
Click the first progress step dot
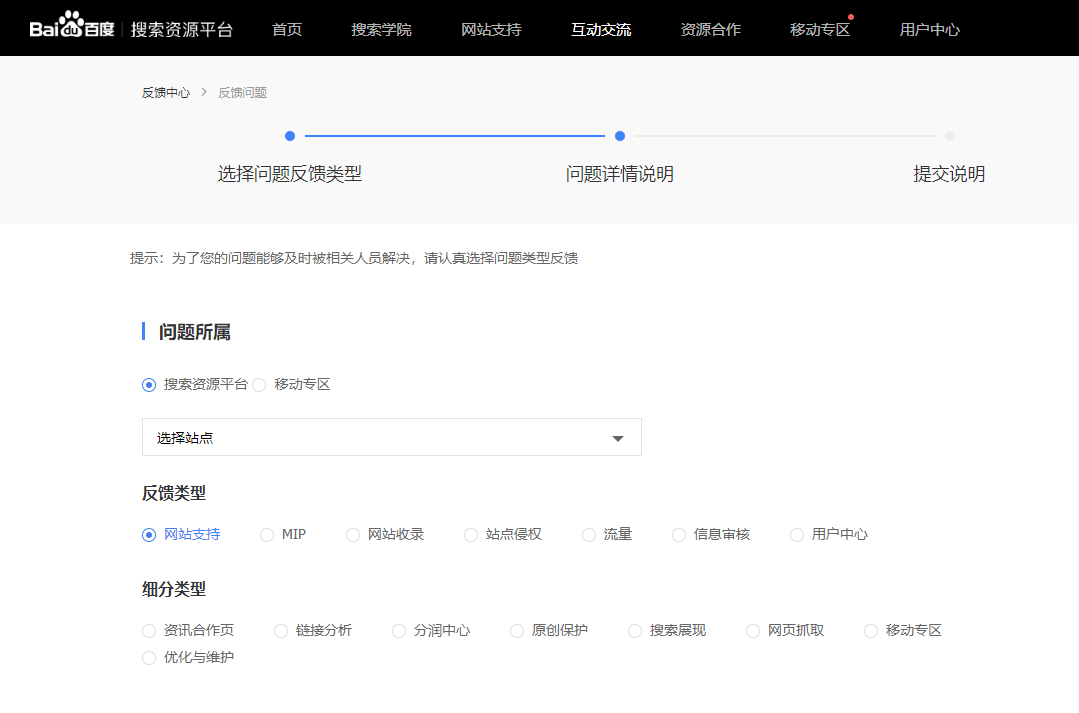pos(290,136)
